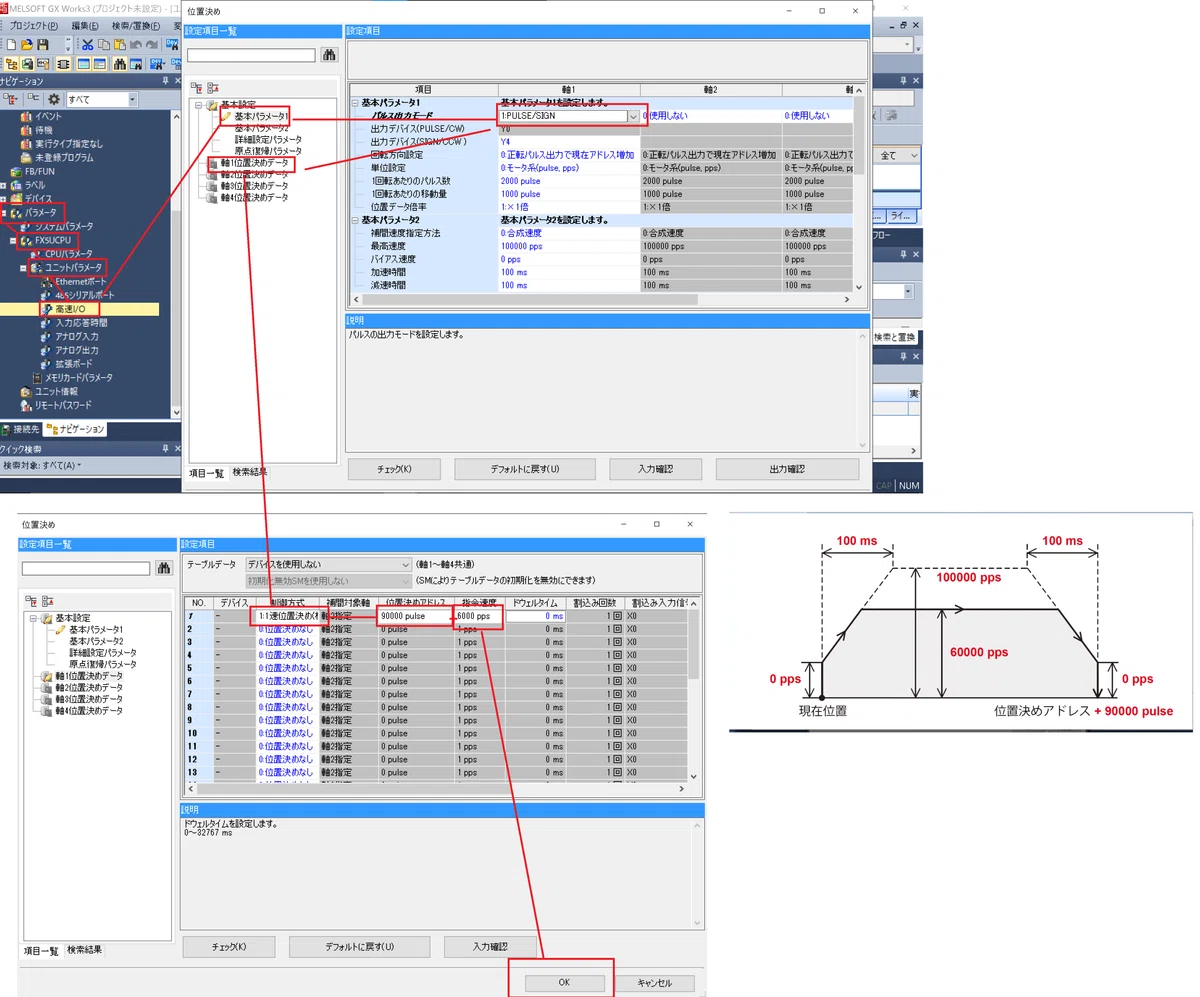Click the chip module icon in second toolbar row

pos(63,64)
